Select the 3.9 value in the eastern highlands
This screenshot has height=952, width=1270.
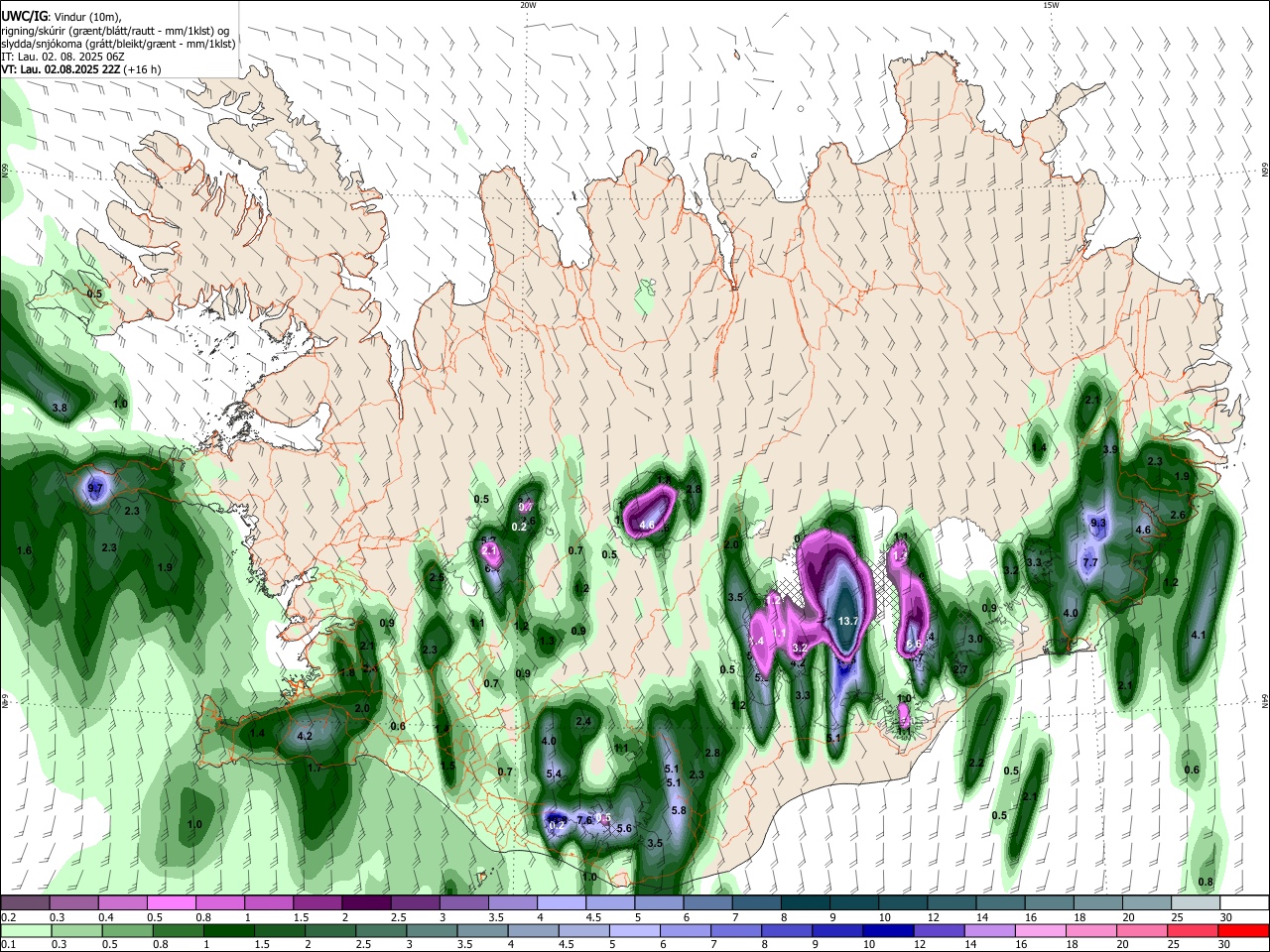[1110, 449]
